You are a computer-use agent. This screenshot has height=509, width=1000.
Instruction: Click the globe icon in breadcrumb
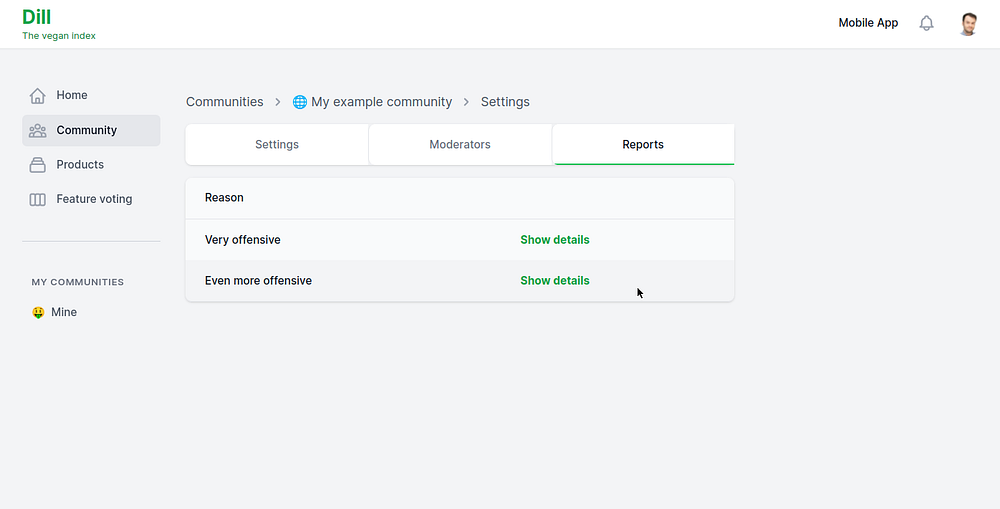click(x=300, y=102)
